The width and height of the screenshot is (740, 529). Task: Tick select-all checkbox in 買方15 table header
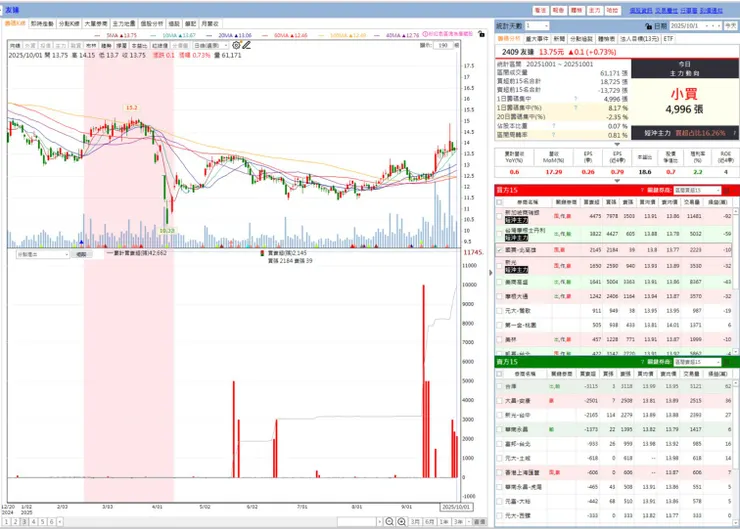tap(499, 202)
